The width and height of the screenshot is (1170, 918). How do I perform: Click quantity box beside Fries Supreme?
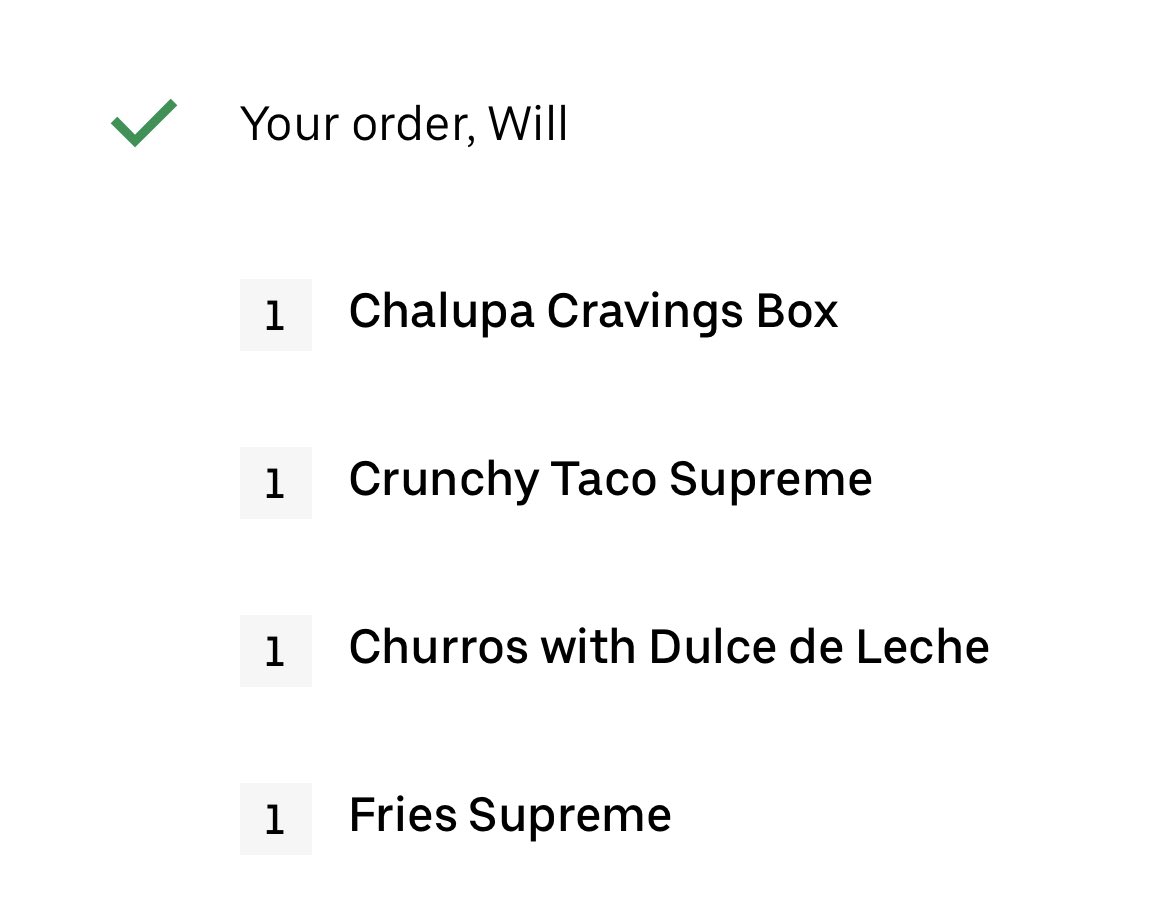[275, 819]
